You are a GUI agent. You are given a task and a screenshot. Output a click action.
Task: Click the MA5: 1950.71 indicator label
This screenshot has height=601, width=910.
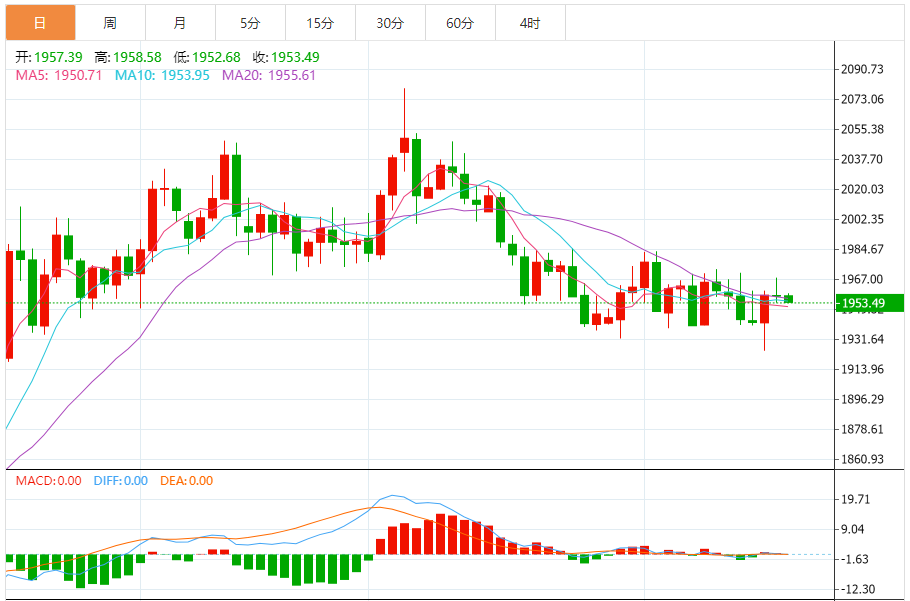click(59, 75)
